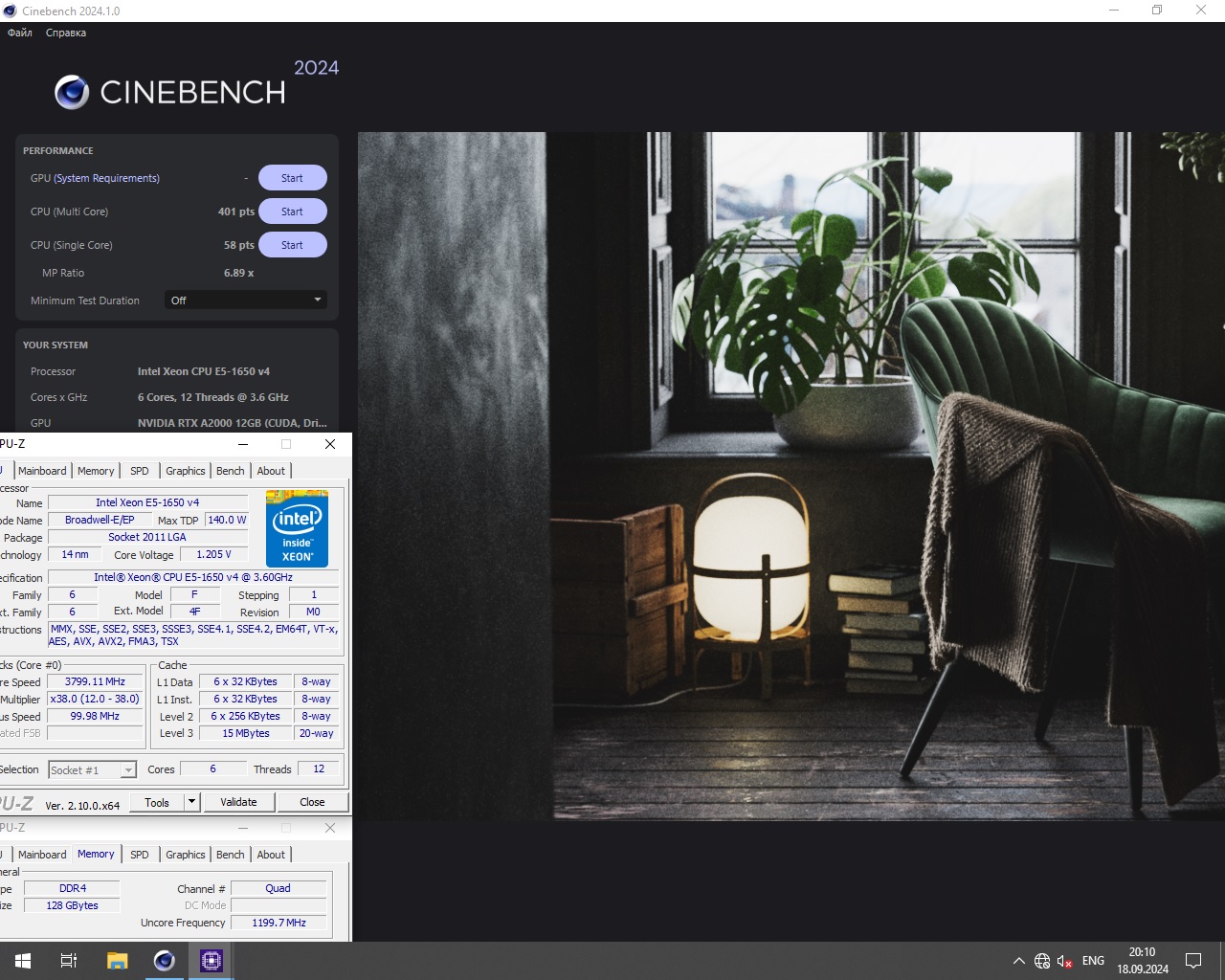Click the MP Ratio value 6.89 x
The width and height of the screenshot is (1225, 980).
tap(238, 273)
